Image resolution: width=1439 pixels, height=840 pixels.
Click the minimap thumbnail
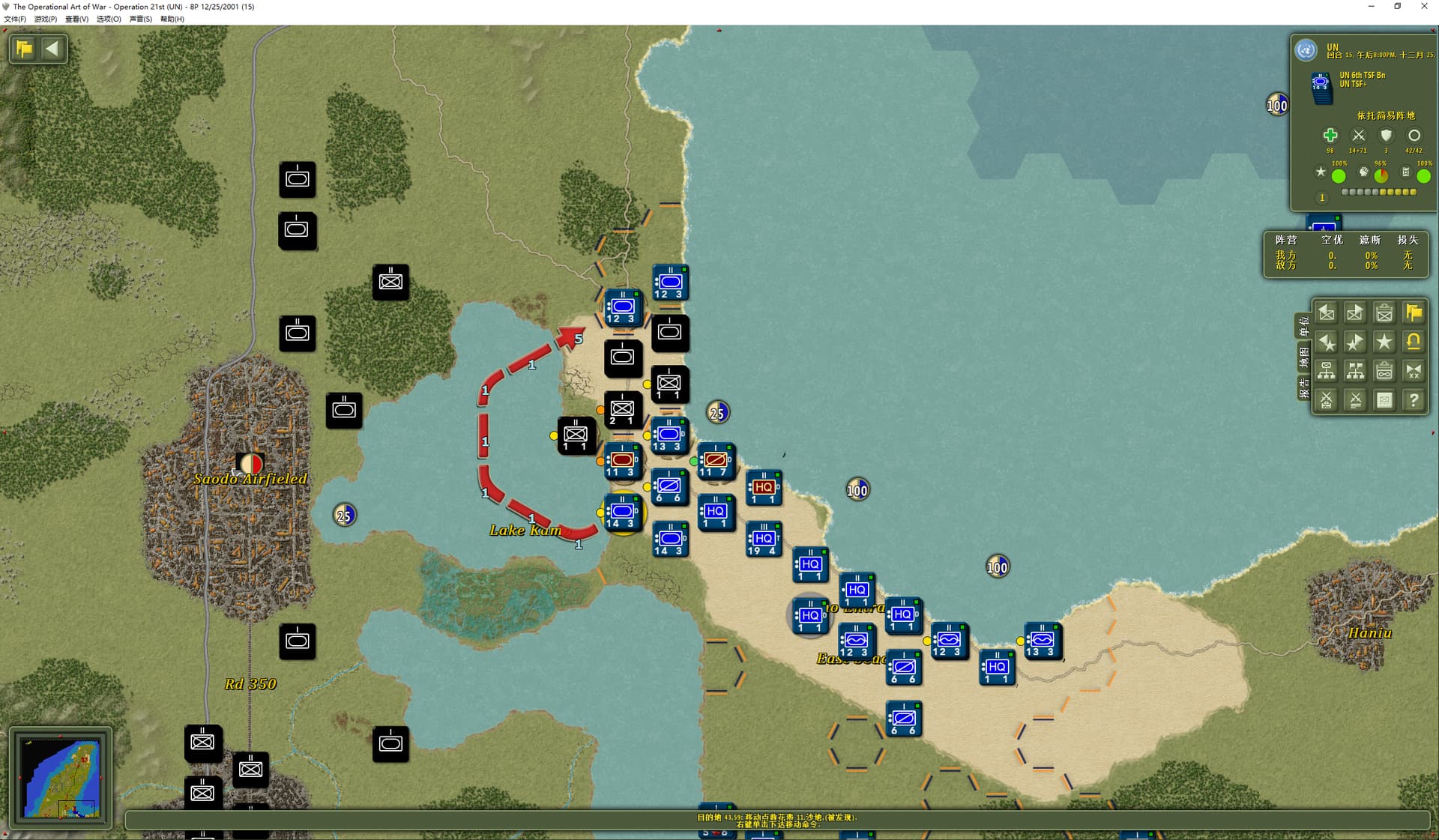61,779
